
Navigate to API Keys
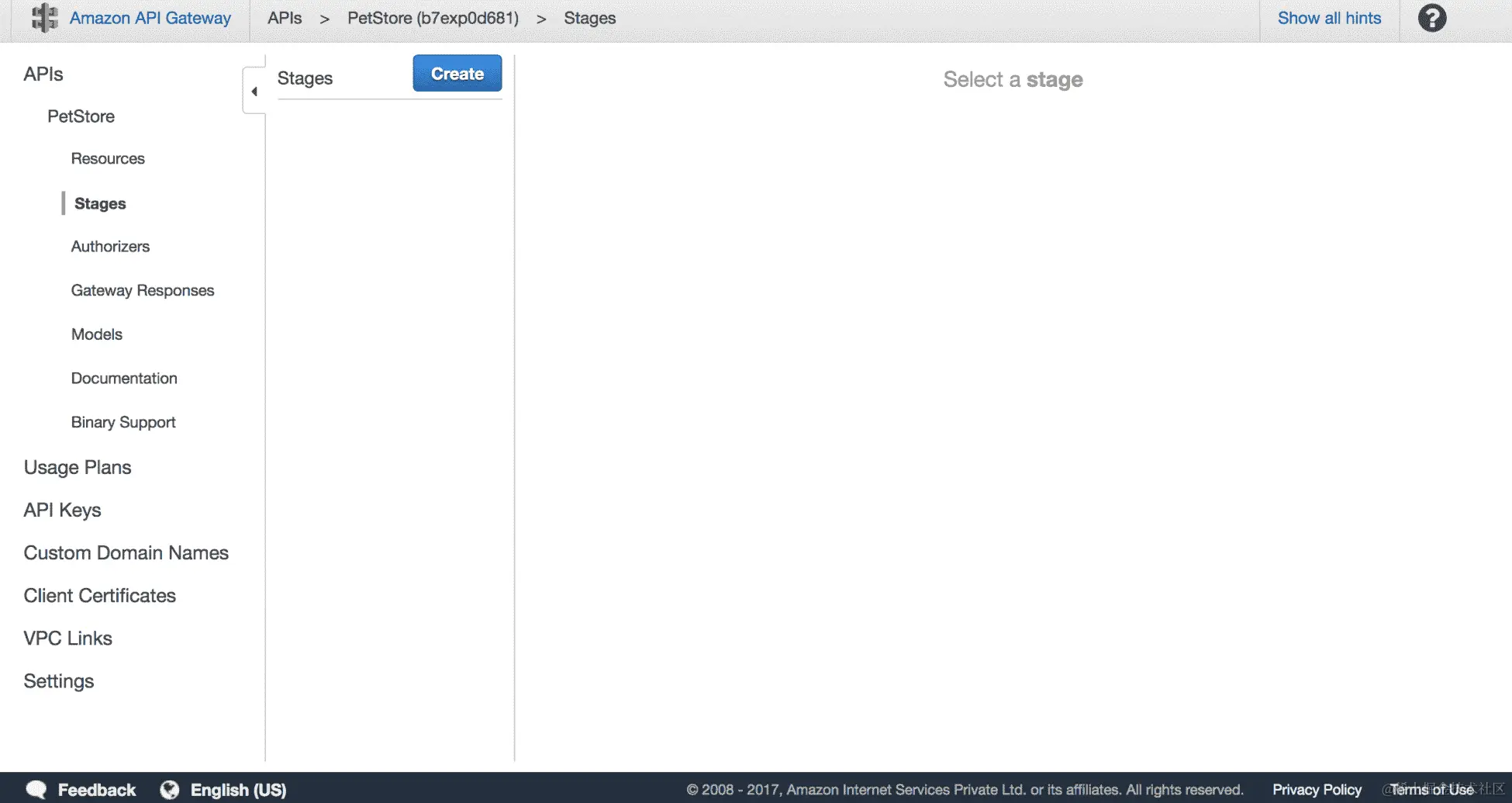point(62,510)
